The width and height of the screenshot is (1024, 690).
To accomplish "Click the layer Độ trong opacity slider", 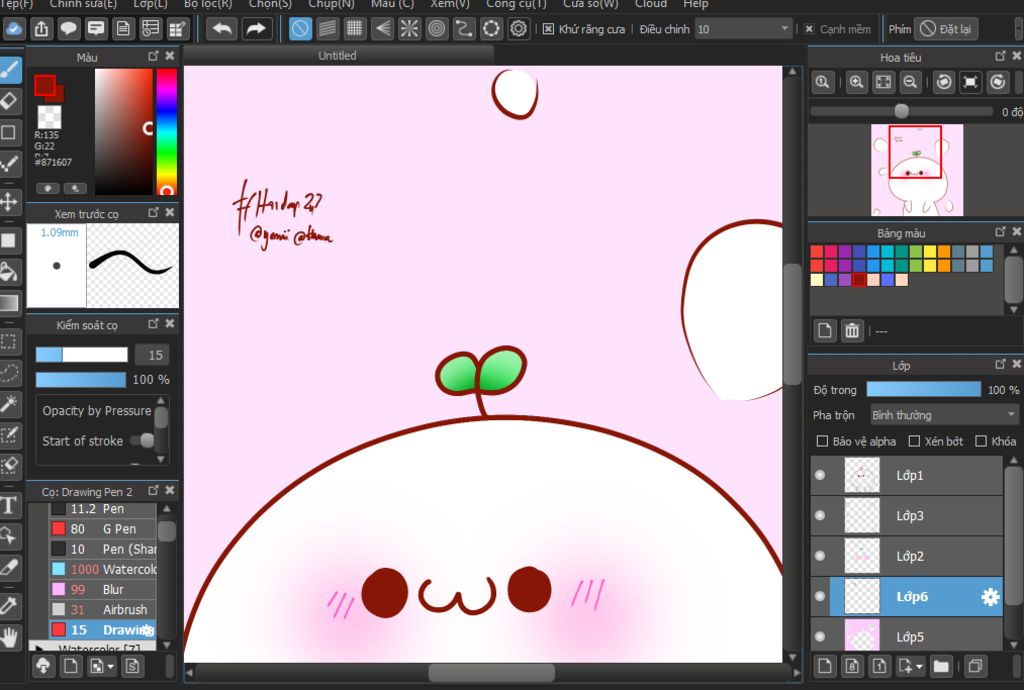I will (x=923, y=389).
